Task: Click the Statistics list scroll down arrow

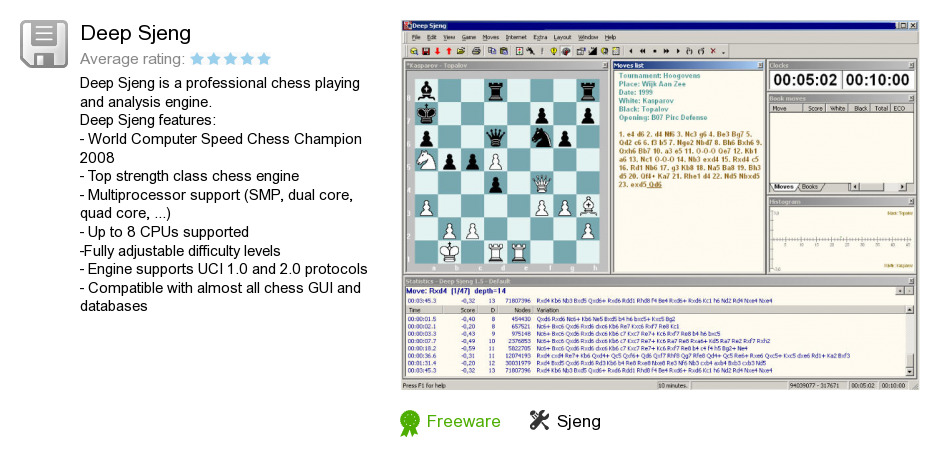Action: click(910, 372)
